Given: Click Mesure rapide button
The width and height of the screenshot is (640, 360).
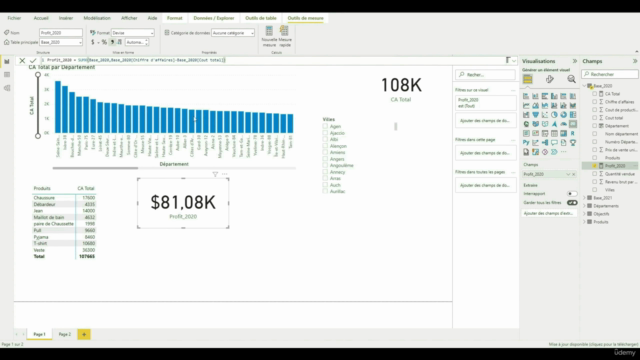Looking at the screenshot, I should 284,36.
